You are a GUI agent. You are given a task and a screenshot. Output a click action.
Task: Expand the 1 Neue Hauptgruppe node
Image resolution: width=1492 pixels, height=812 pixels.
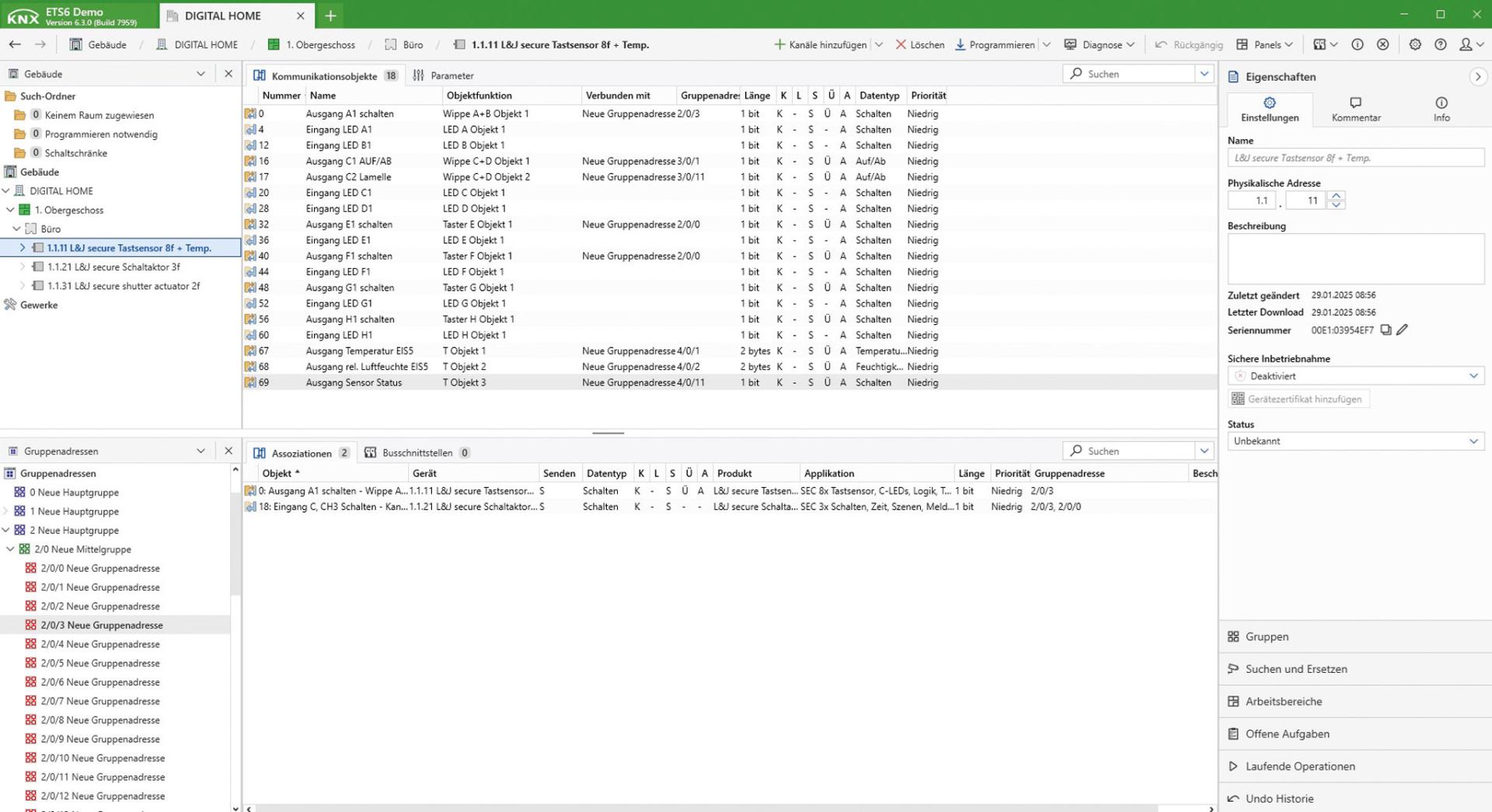(6, 511)
